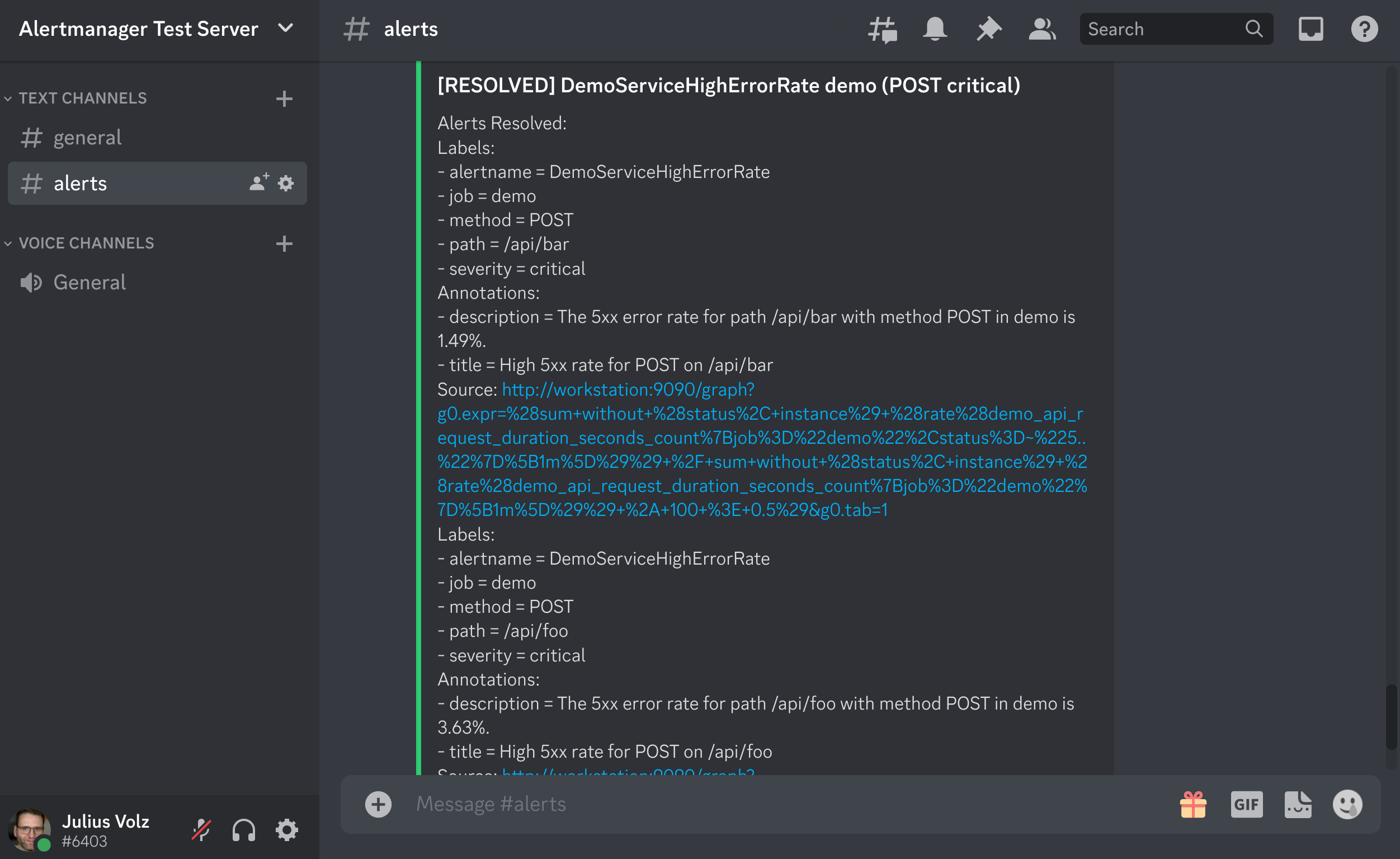The height and width of the screenshot is (859, 1400).
Task: Open the Threads browser icon
Action: click(883, 29)
